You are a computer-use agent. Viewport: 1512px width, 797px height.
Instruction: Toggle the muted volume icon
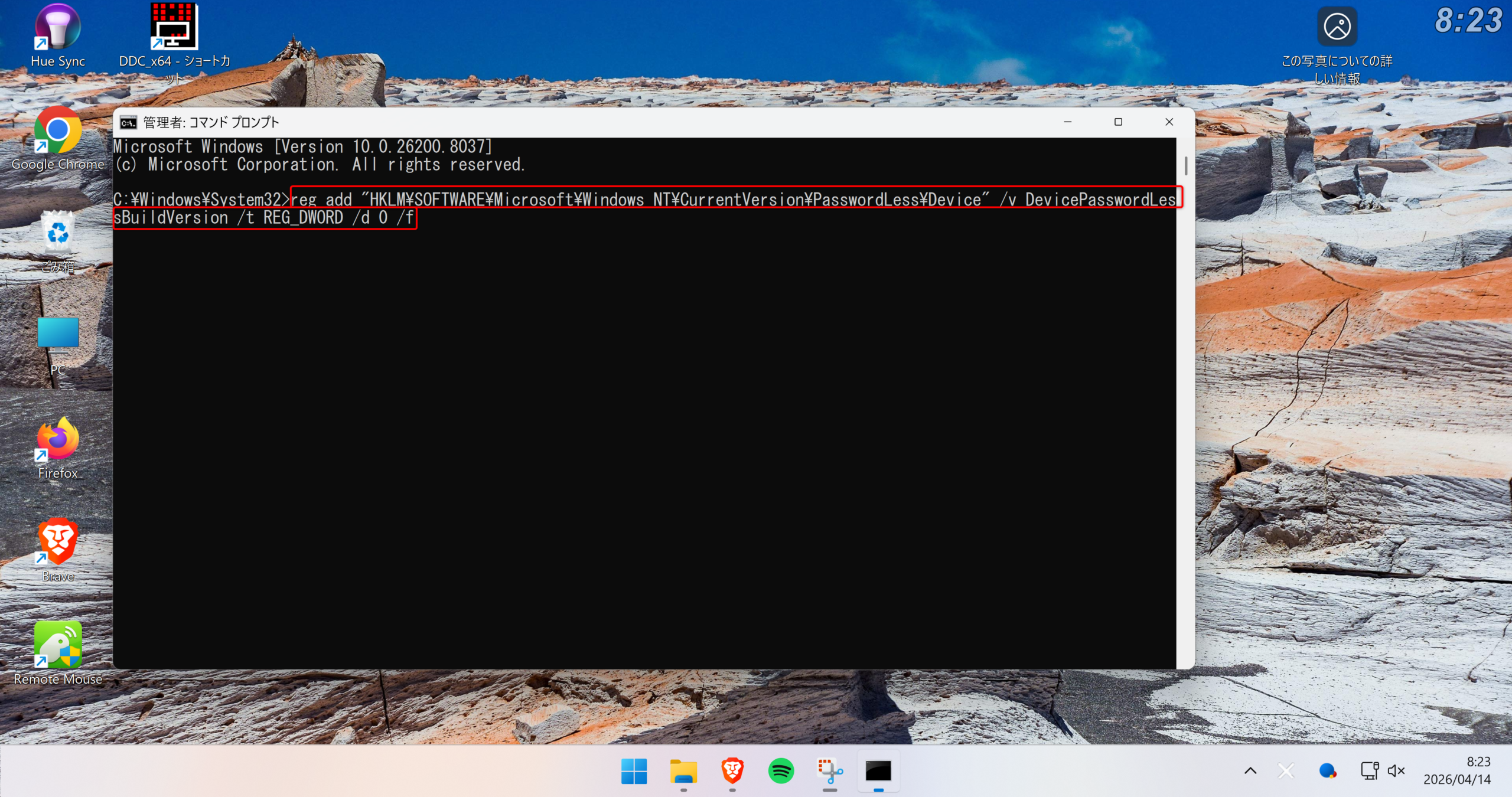point(1396,771)
